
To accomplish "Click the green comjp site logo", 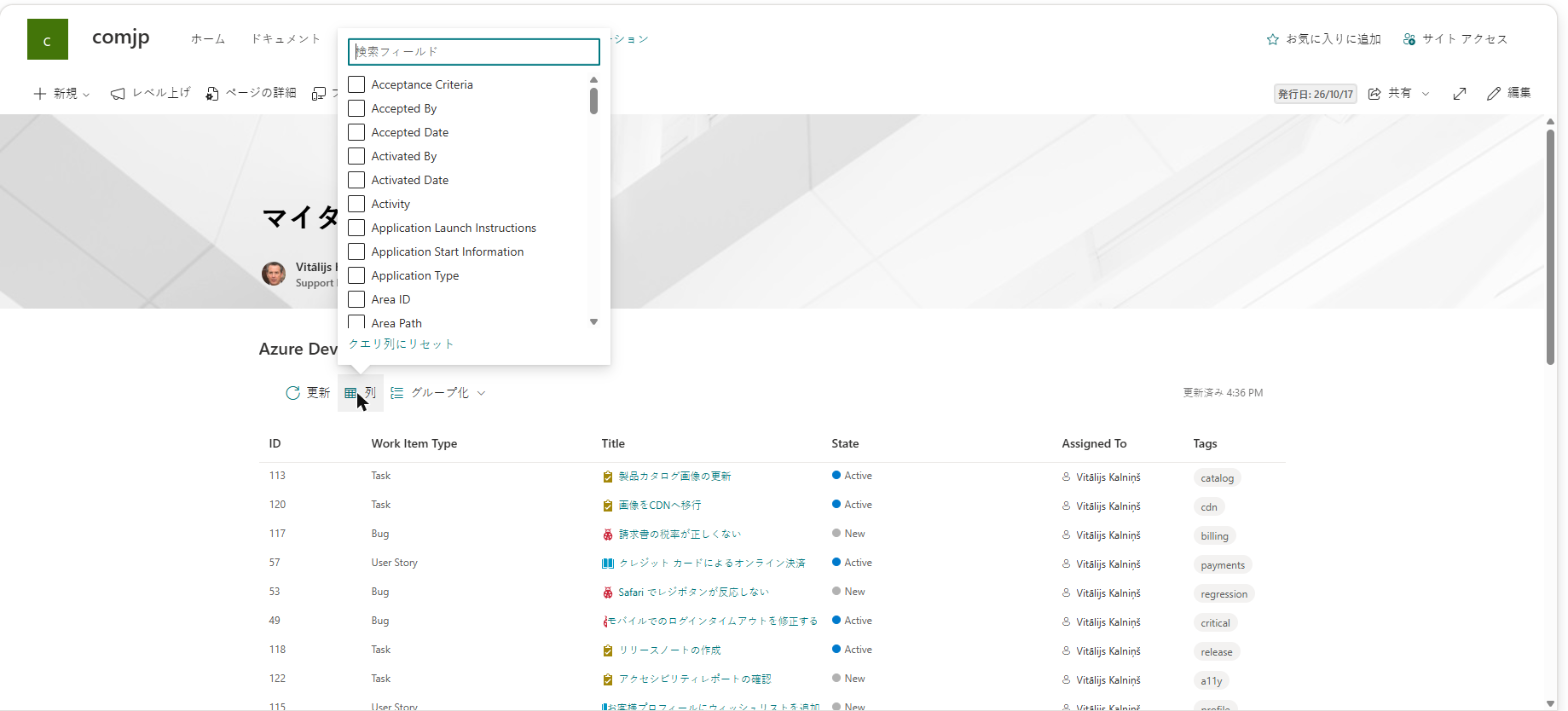I will (x=48, y=40).
